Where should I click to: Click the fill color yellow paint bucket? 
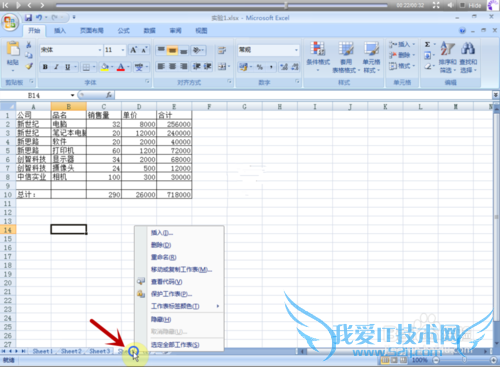tap(105, 67)
